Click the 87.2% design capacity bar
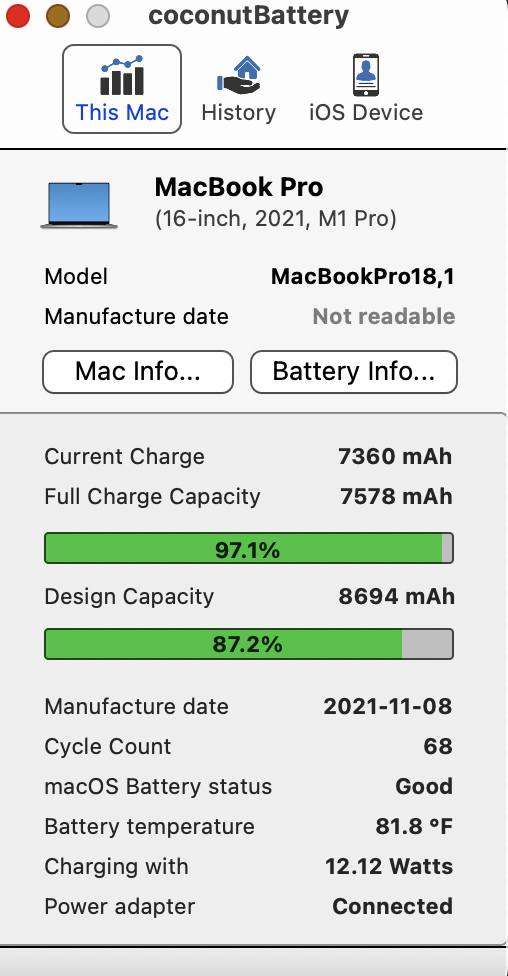 tap(248, 644)
